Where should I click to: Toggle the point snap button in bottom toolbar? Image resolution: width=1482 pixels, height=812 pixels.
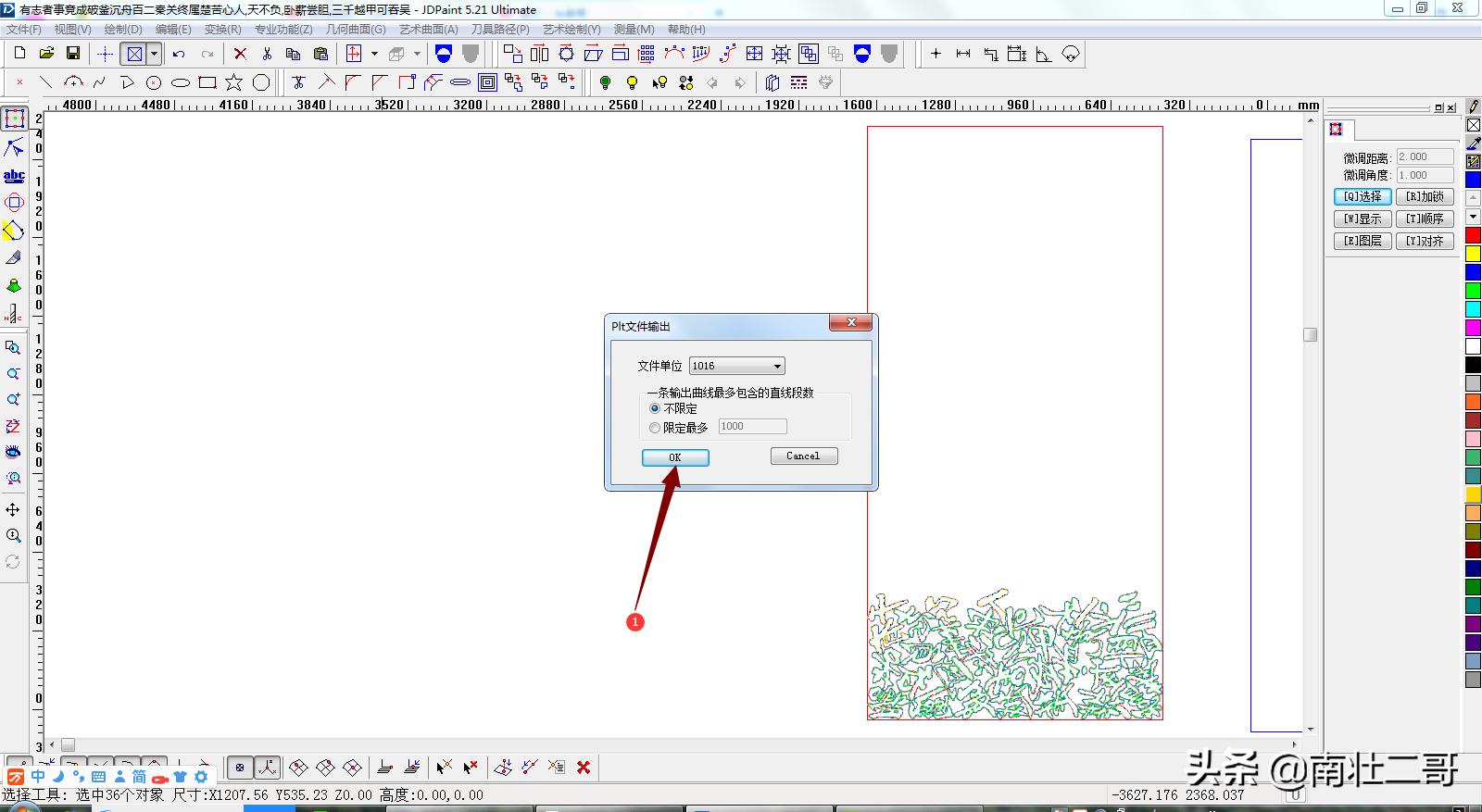point(240,767)
